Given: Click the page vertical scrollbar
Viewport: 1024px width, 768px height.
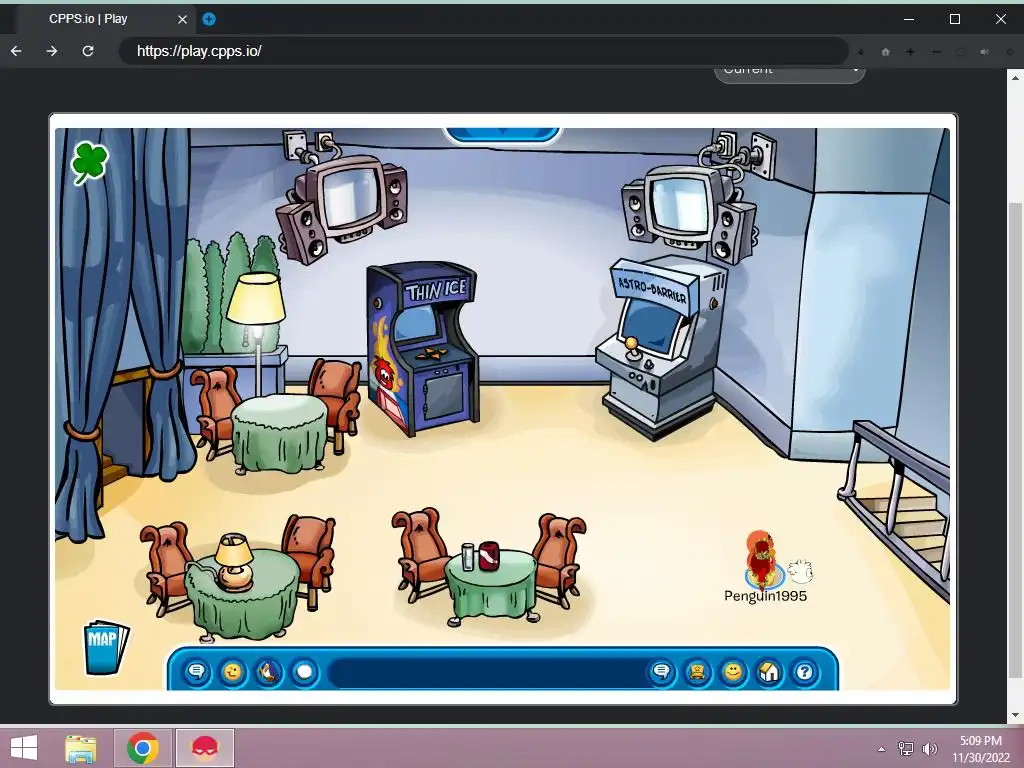Looking at the screenshot, I should 1015,440.
